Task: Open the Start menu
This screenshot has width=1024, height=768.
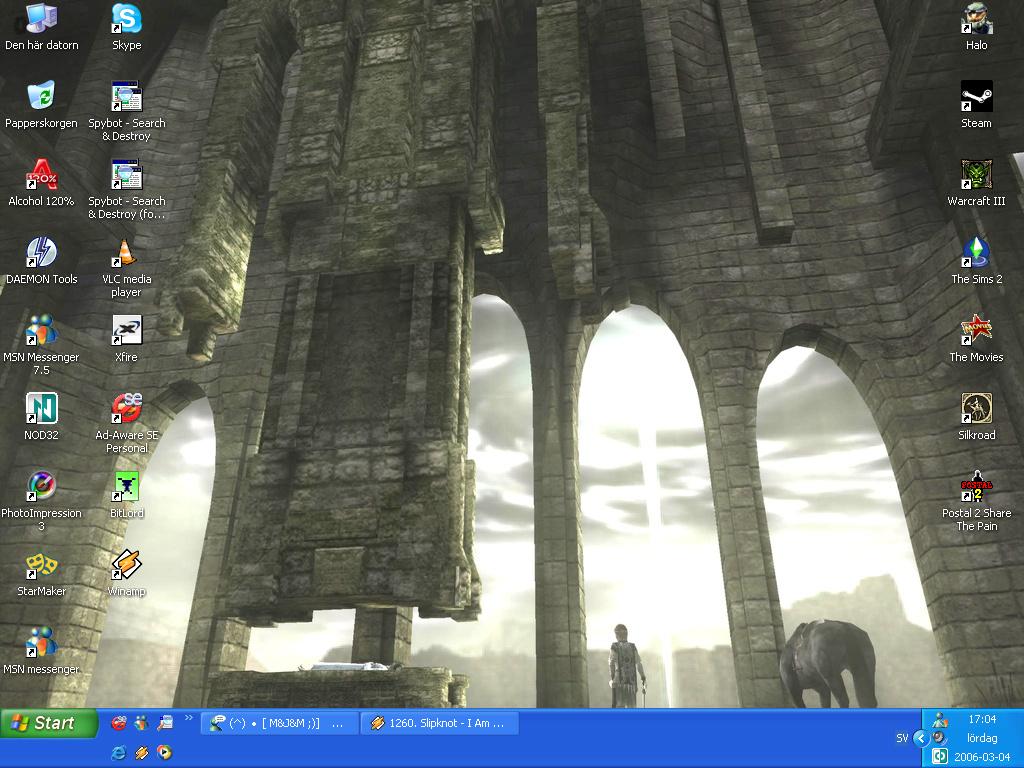Action: point(49,723)
